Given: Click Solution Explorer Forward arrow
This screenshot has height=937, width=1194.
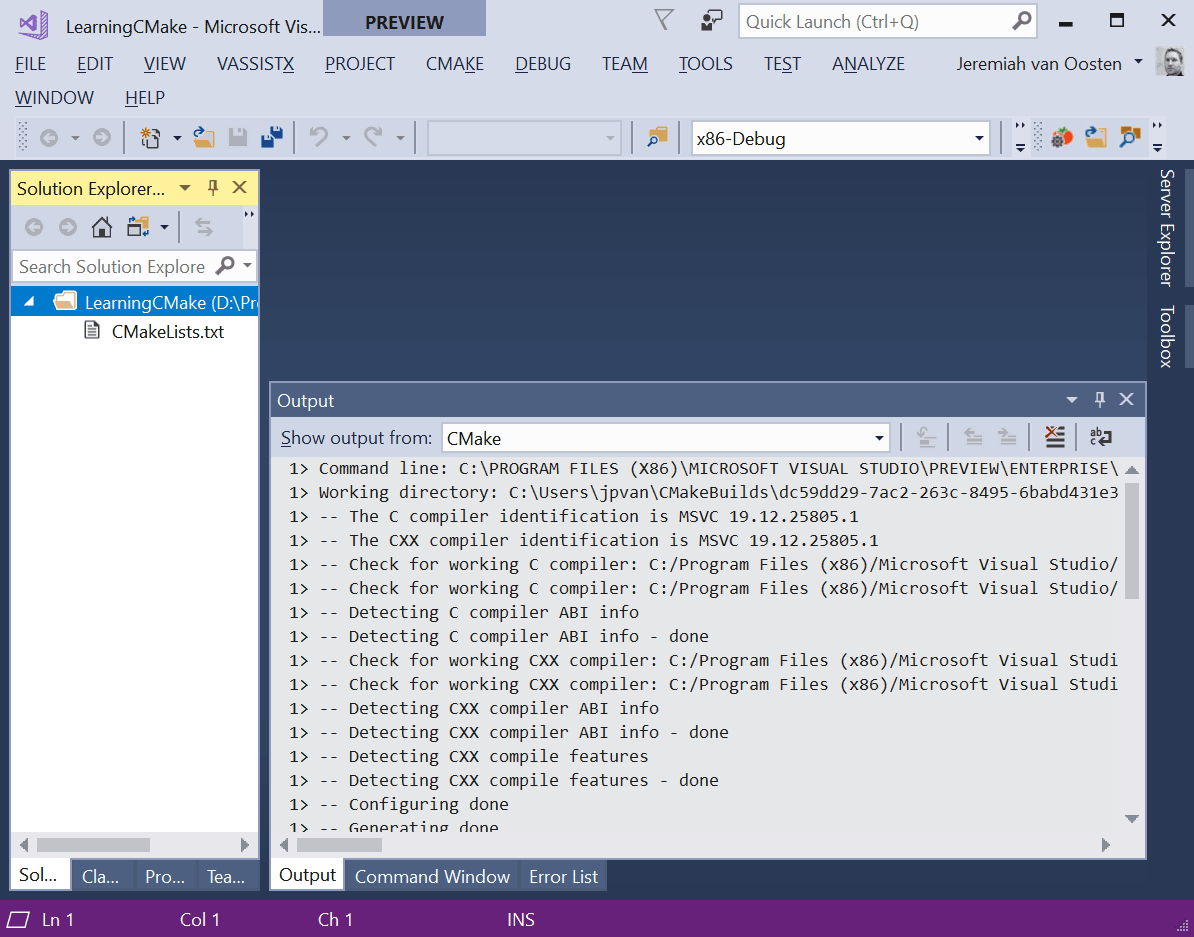Looking at the screenshot, I should 68,227.
